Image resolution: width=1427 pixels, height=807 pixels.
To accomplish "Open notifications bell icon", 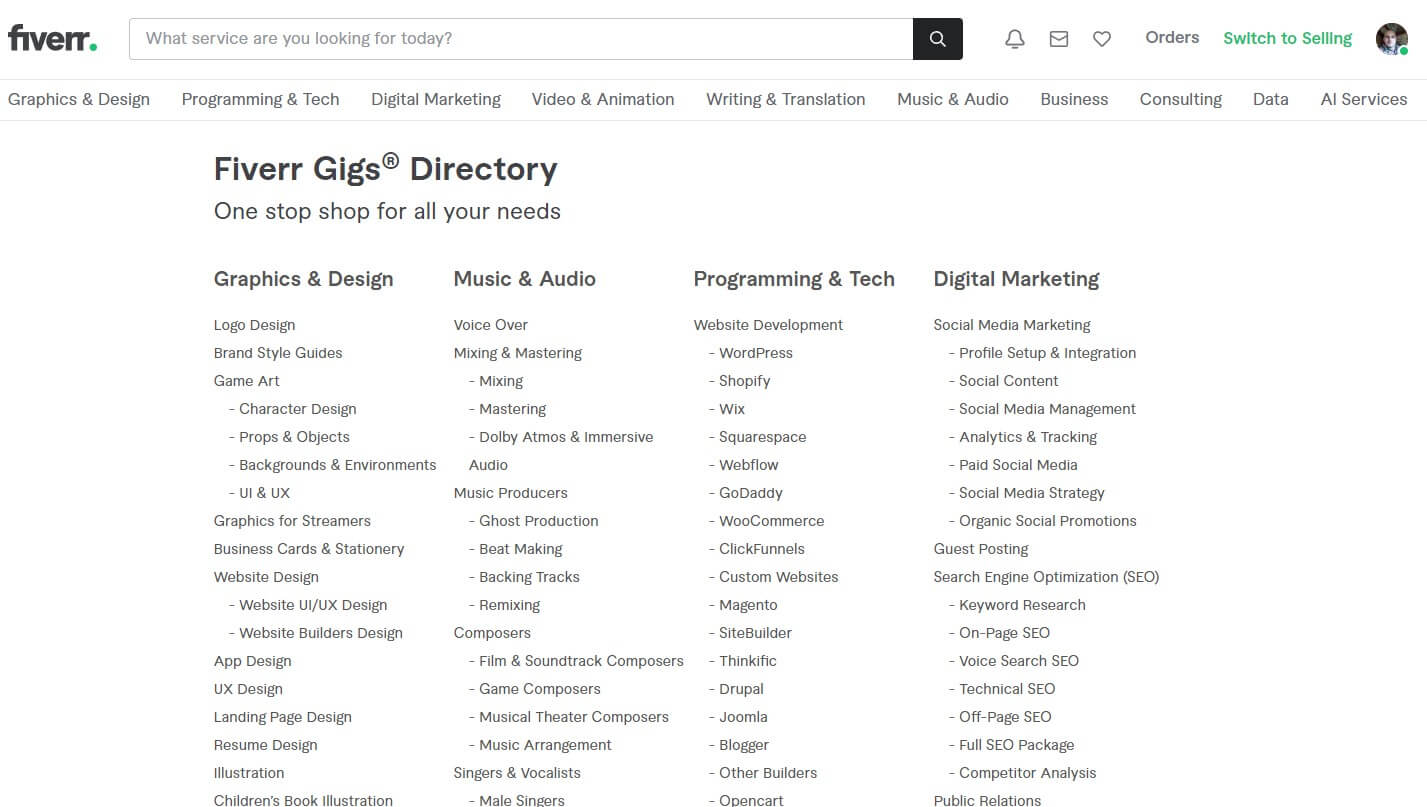I will tap(1015, 39).
